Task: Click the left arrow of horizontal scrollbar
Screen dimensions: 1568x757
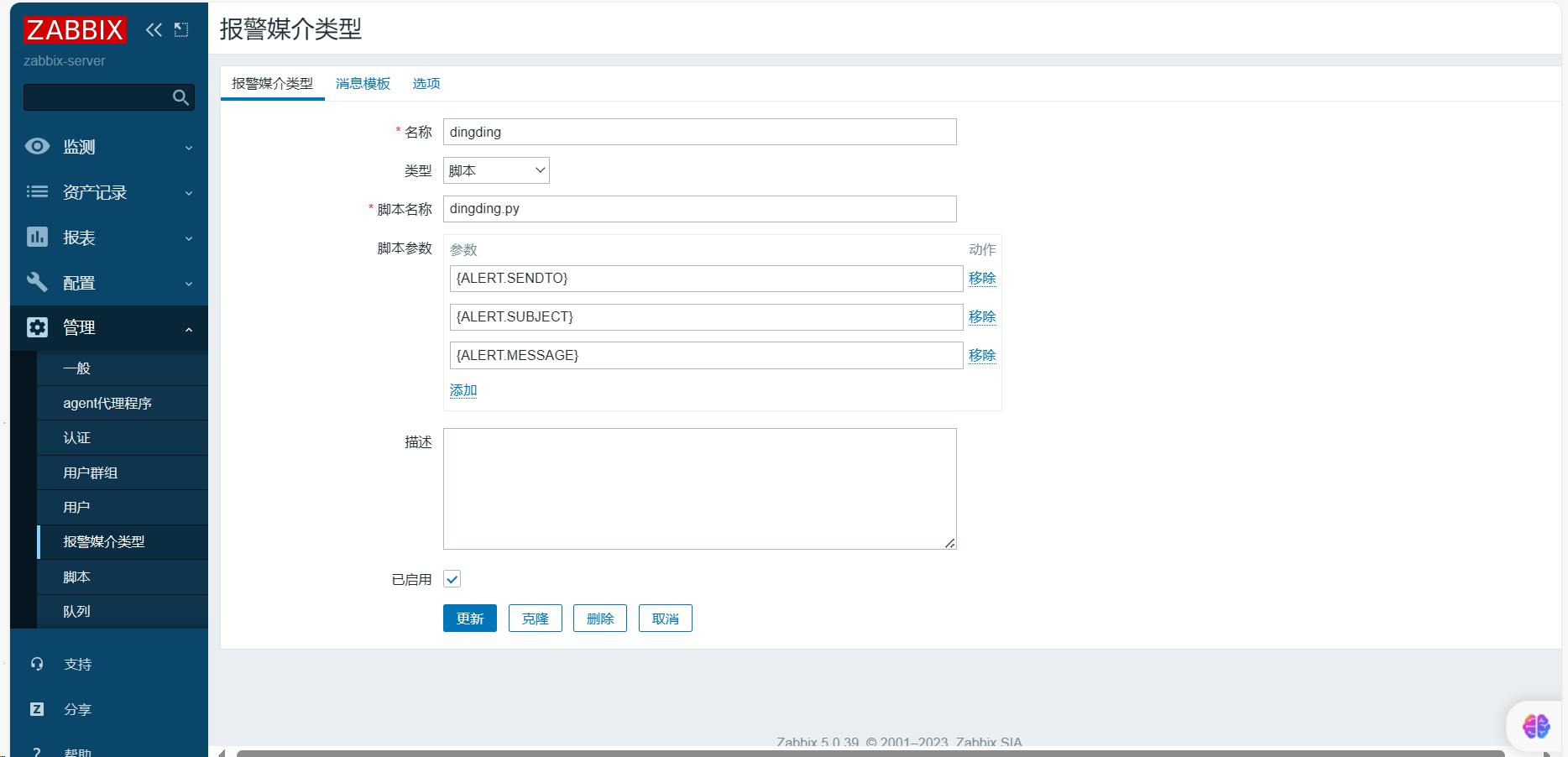Action: (x=222, y=753)
